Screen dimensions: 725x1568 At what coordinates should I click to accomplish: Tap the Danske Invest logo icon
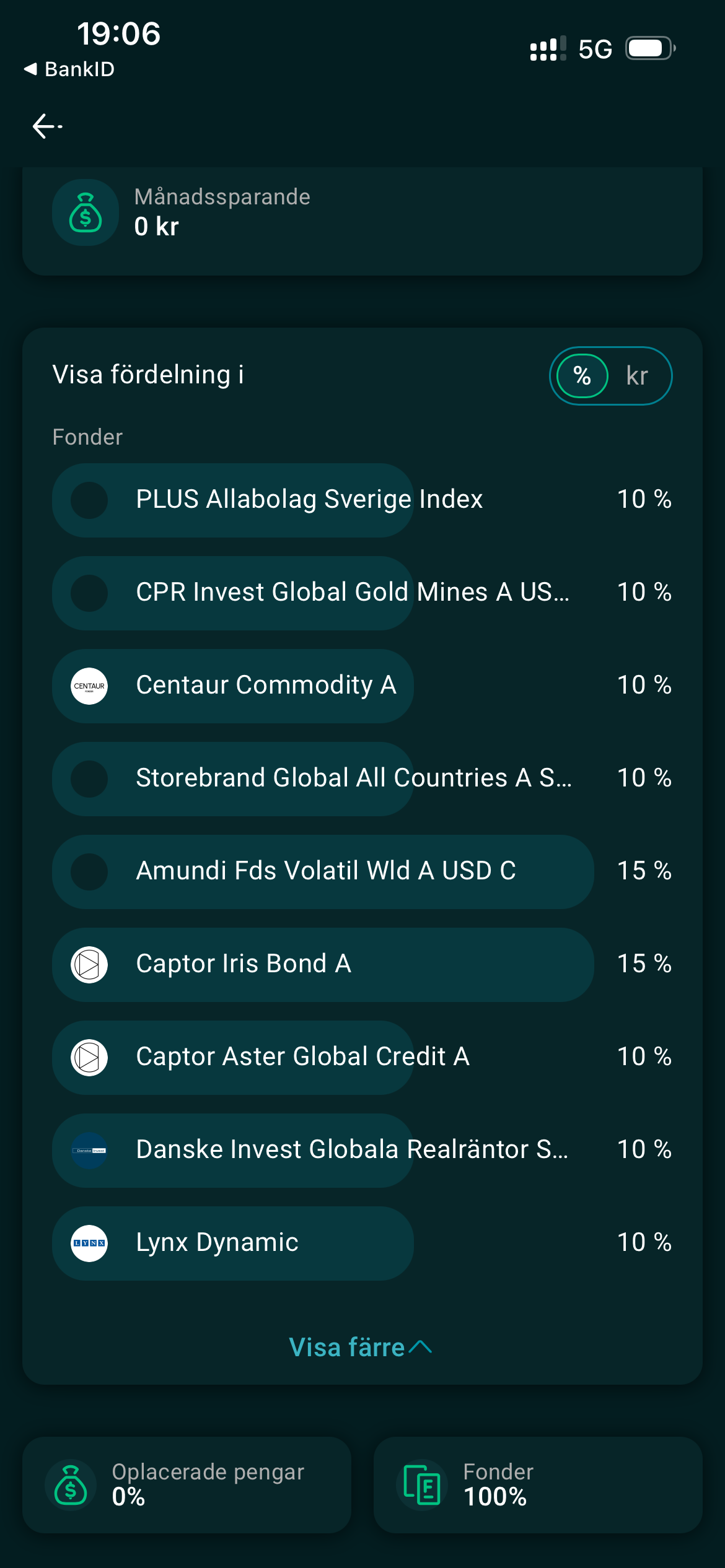tap(89, 1151)
